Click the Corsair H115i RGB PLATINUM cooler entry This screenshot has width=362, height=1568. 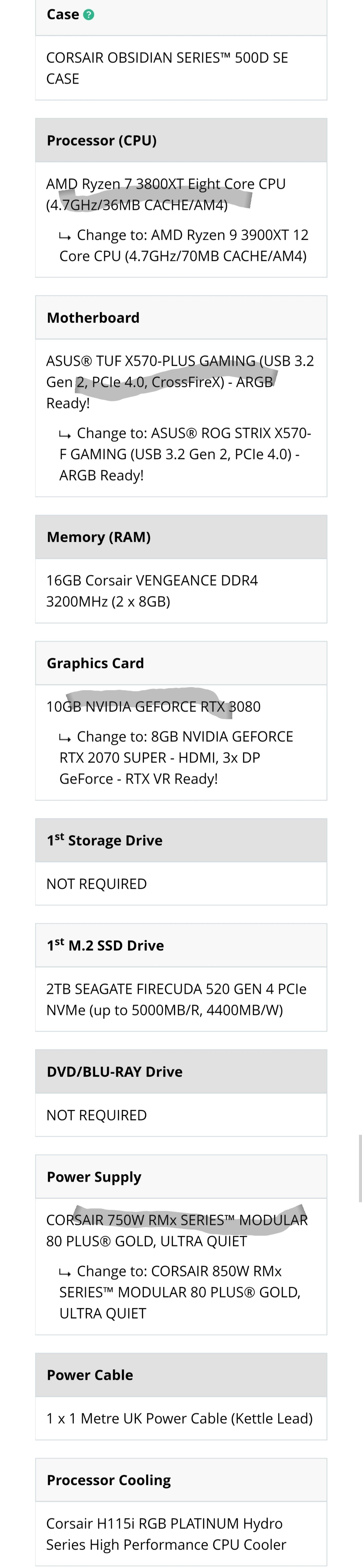point(166,1534)
